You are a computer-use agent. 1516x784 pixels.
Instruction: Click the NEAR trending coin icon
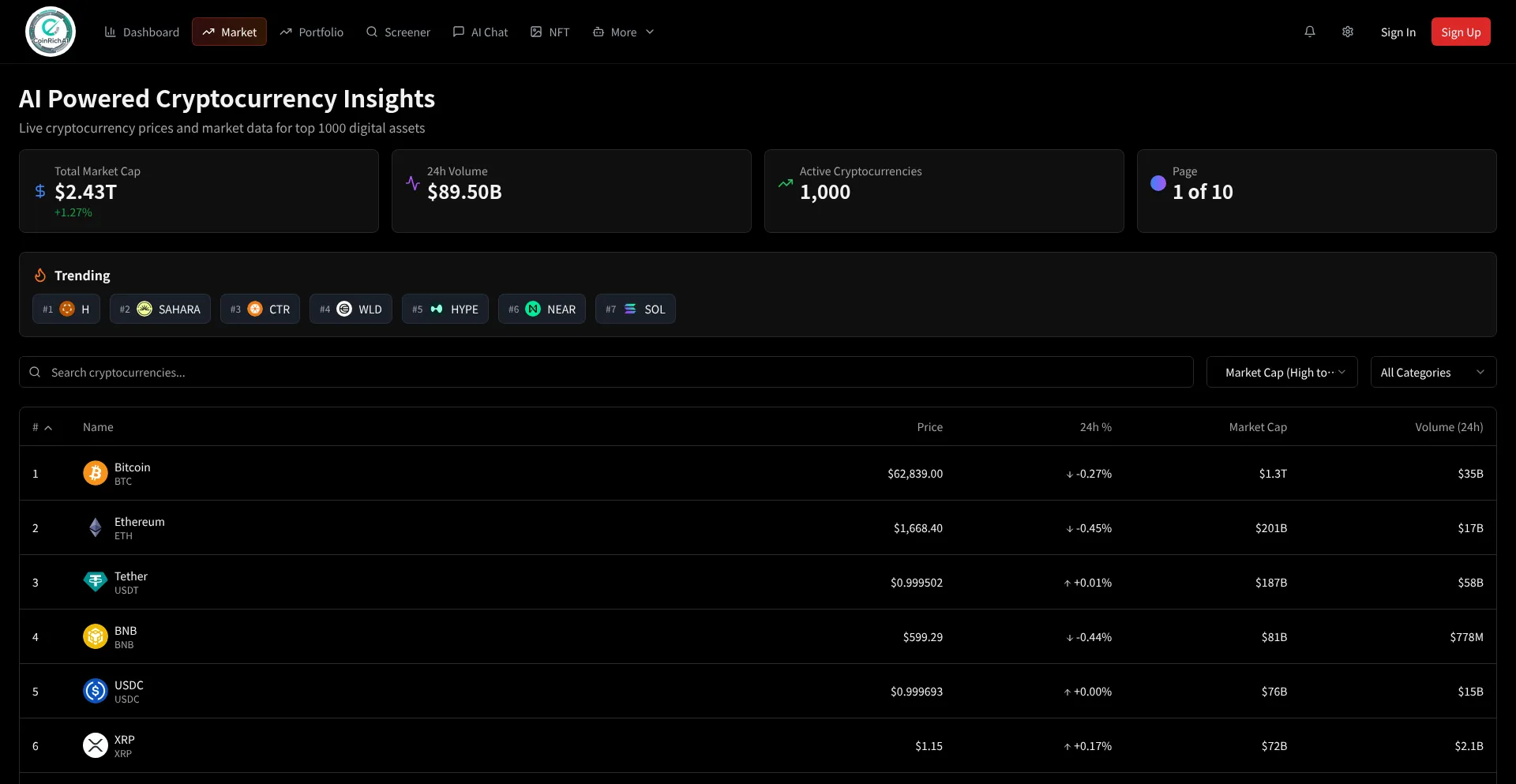click(533, 309)
